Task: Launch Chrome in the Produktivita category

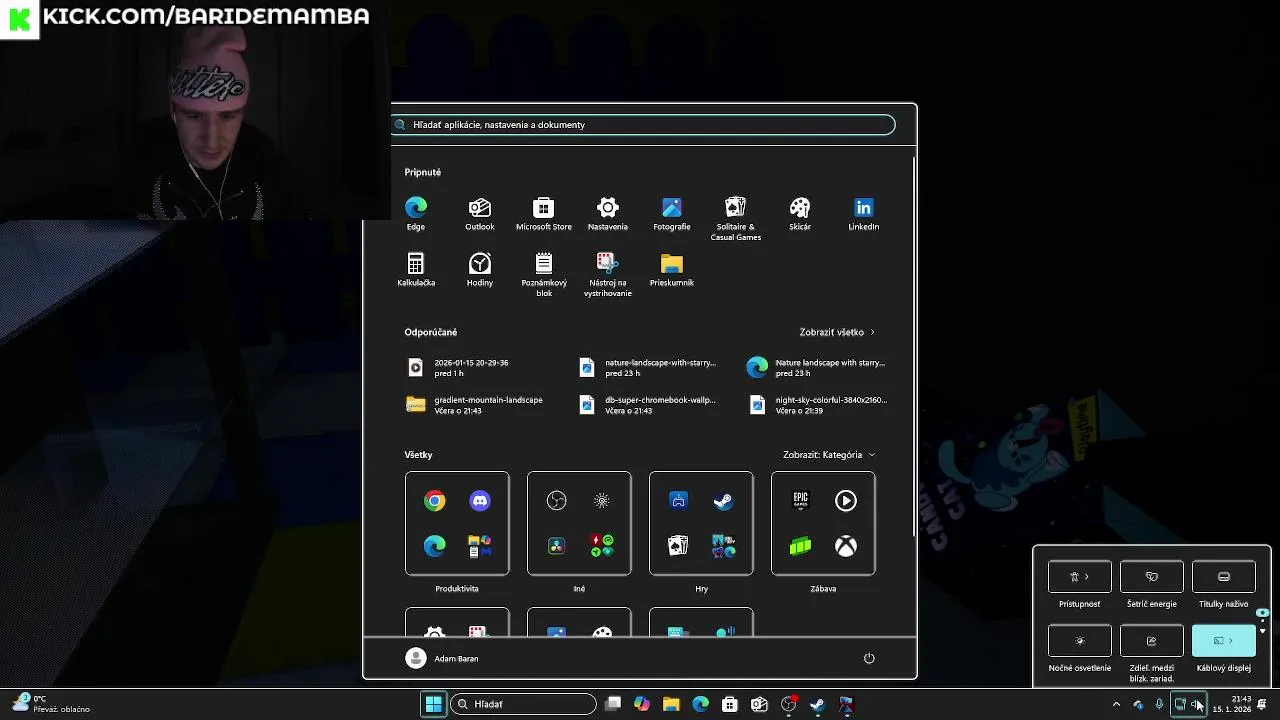Action: [434, 501]
